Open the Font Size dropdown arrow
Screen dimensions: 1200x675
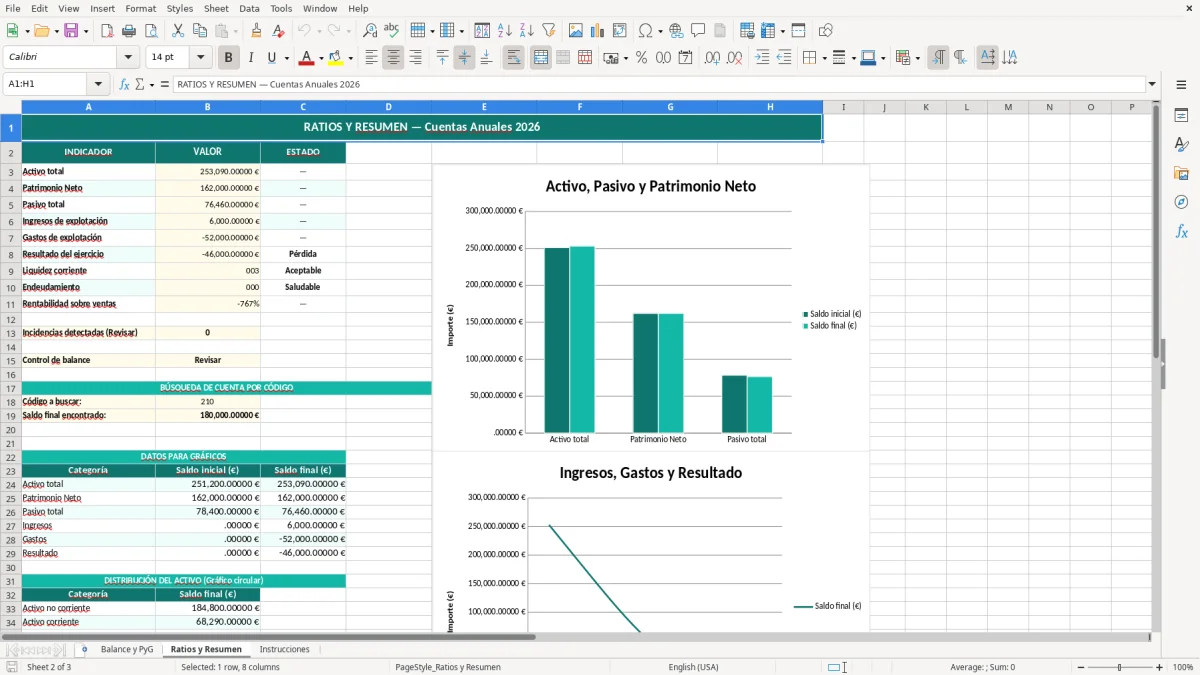tap(201, 58)
